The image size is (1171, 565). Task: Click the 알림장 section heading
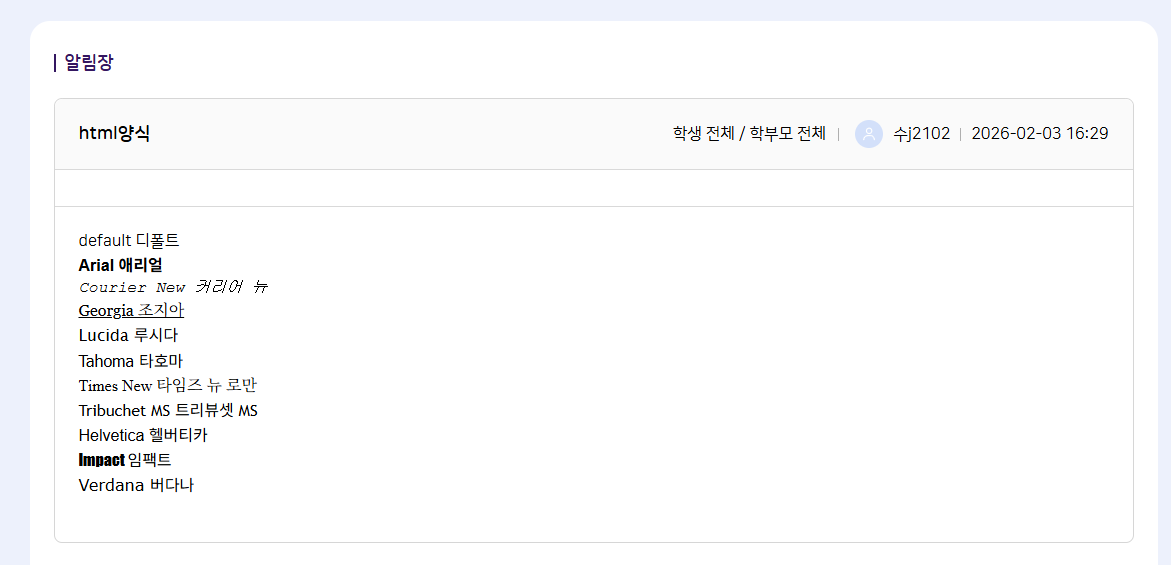89,63
